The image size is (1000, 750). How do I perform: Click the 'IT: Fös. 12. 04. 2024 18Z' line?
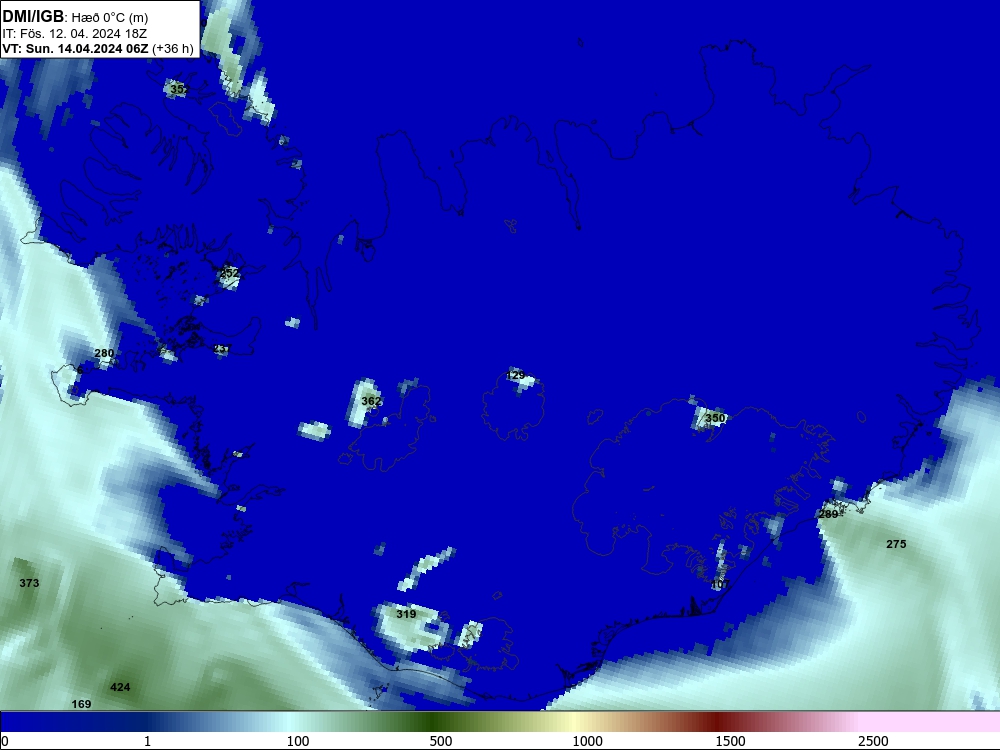tap(75, 34)
